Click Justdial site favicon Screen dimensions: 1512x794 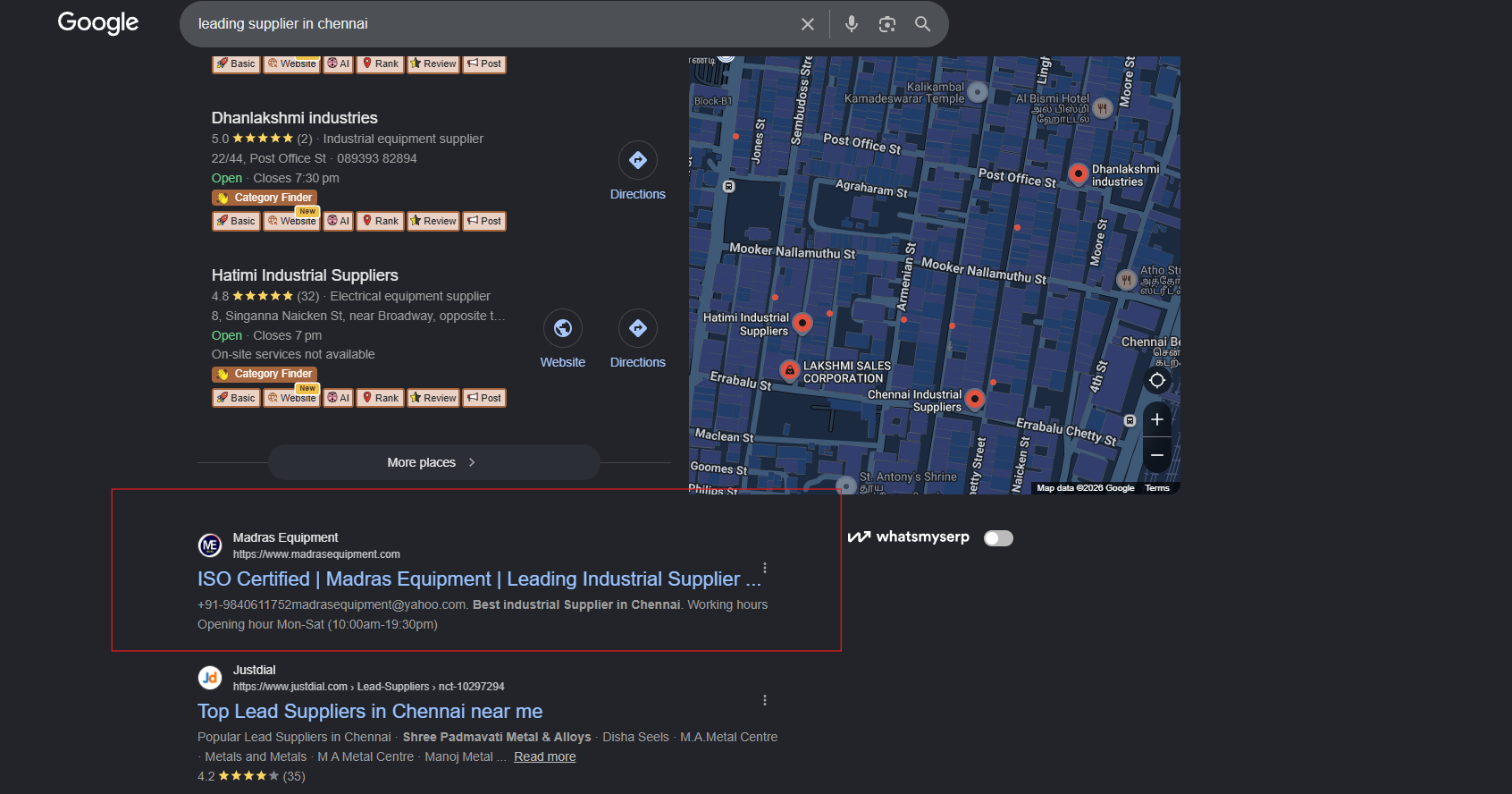[x=210, y=678]
